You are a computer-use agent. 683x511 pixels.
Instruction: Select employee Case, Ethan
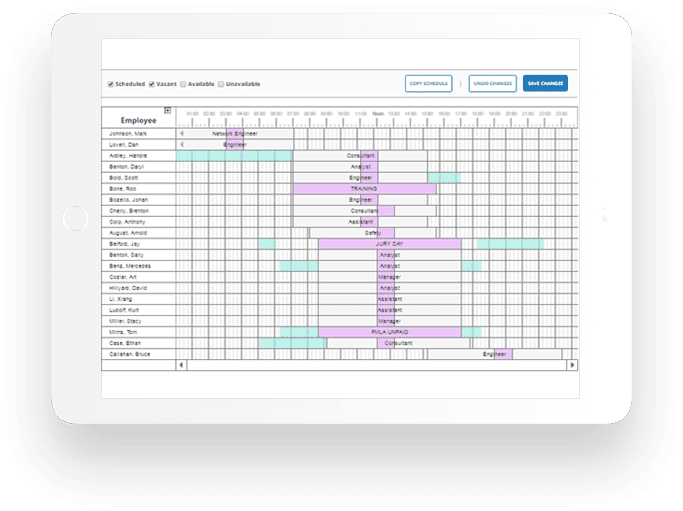click(x=125, y=343)
